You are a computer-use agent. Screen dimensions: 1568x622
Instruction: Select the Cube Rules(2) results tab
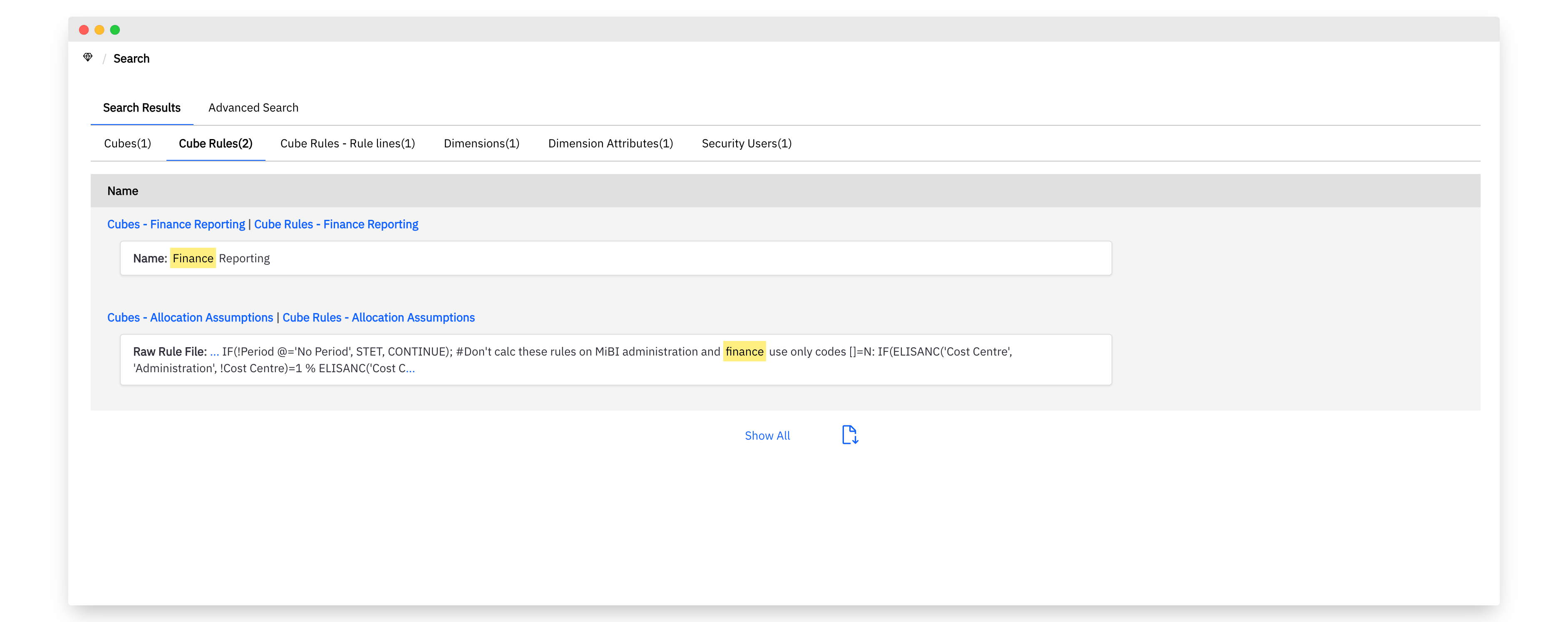coord(216,143)
